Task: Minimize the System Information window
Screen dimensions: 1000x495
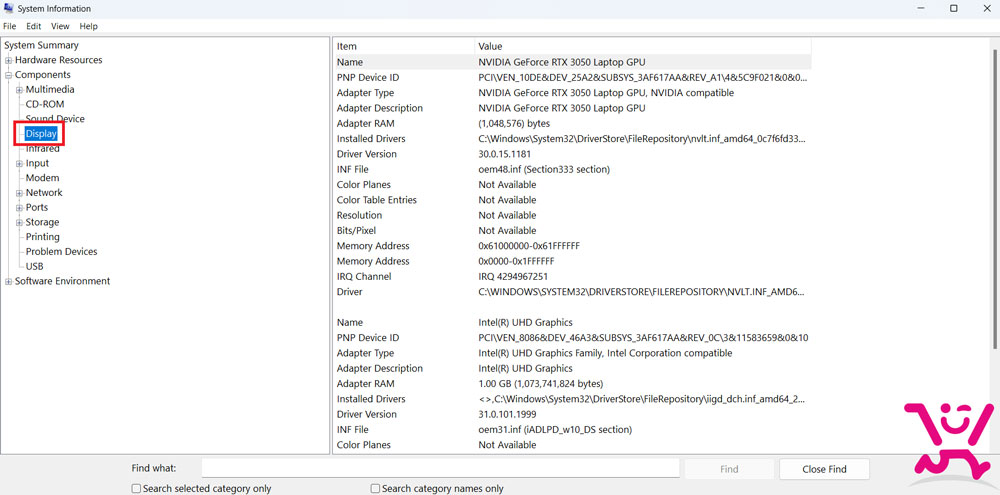Action: 922,8
